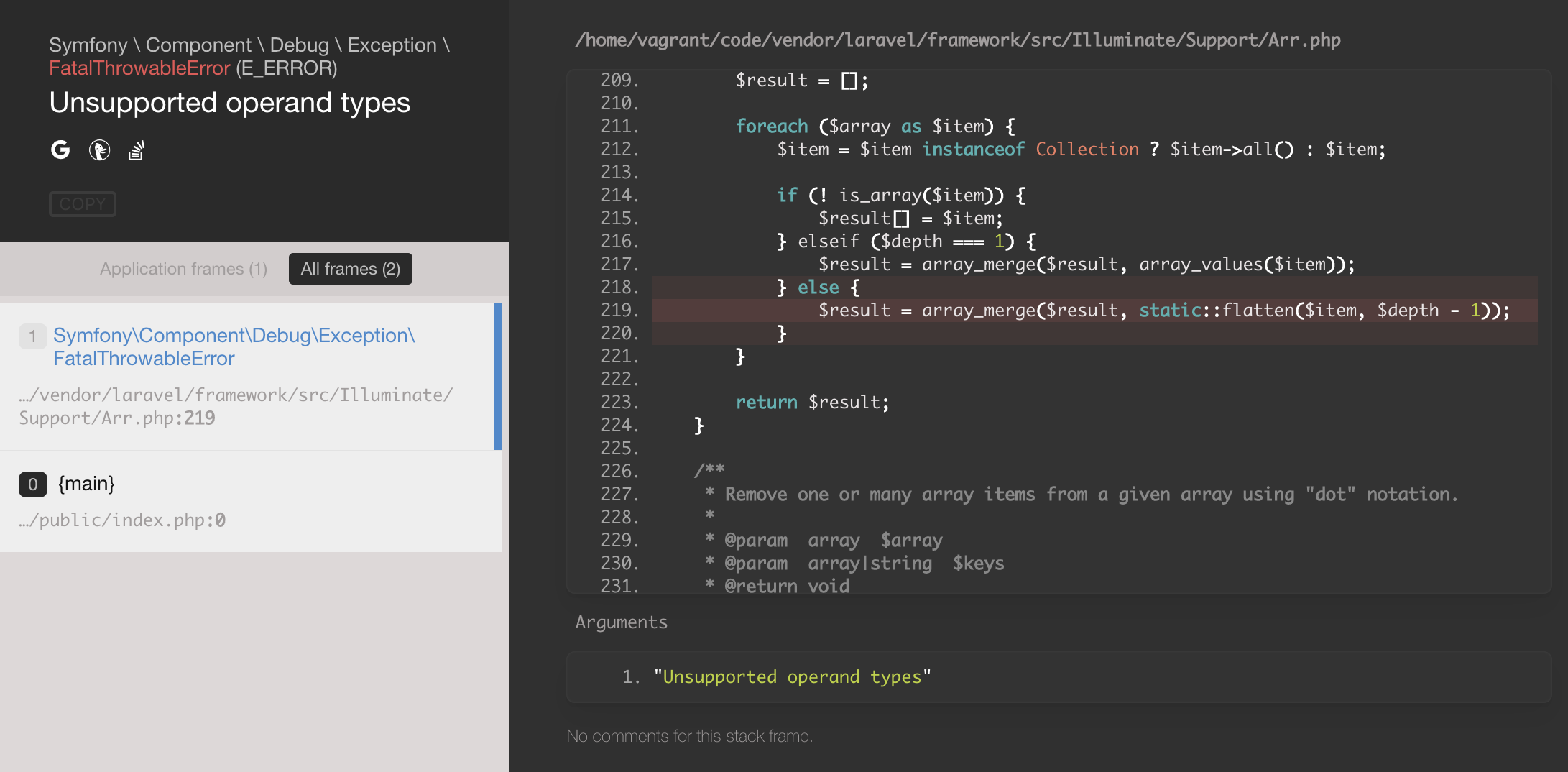Viewport: 1568px width, 772px height.
Task: Switch to All frames (2) tab
Action: point(351,269)
